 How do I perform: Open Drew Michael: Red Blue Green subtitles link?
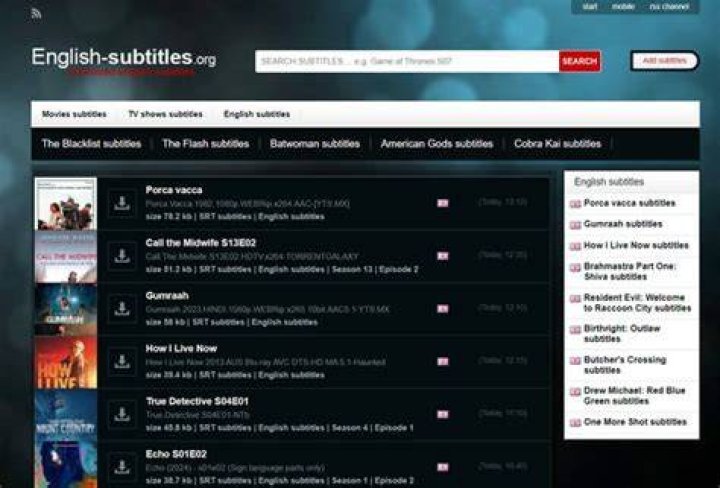click(x=635, y=396)
